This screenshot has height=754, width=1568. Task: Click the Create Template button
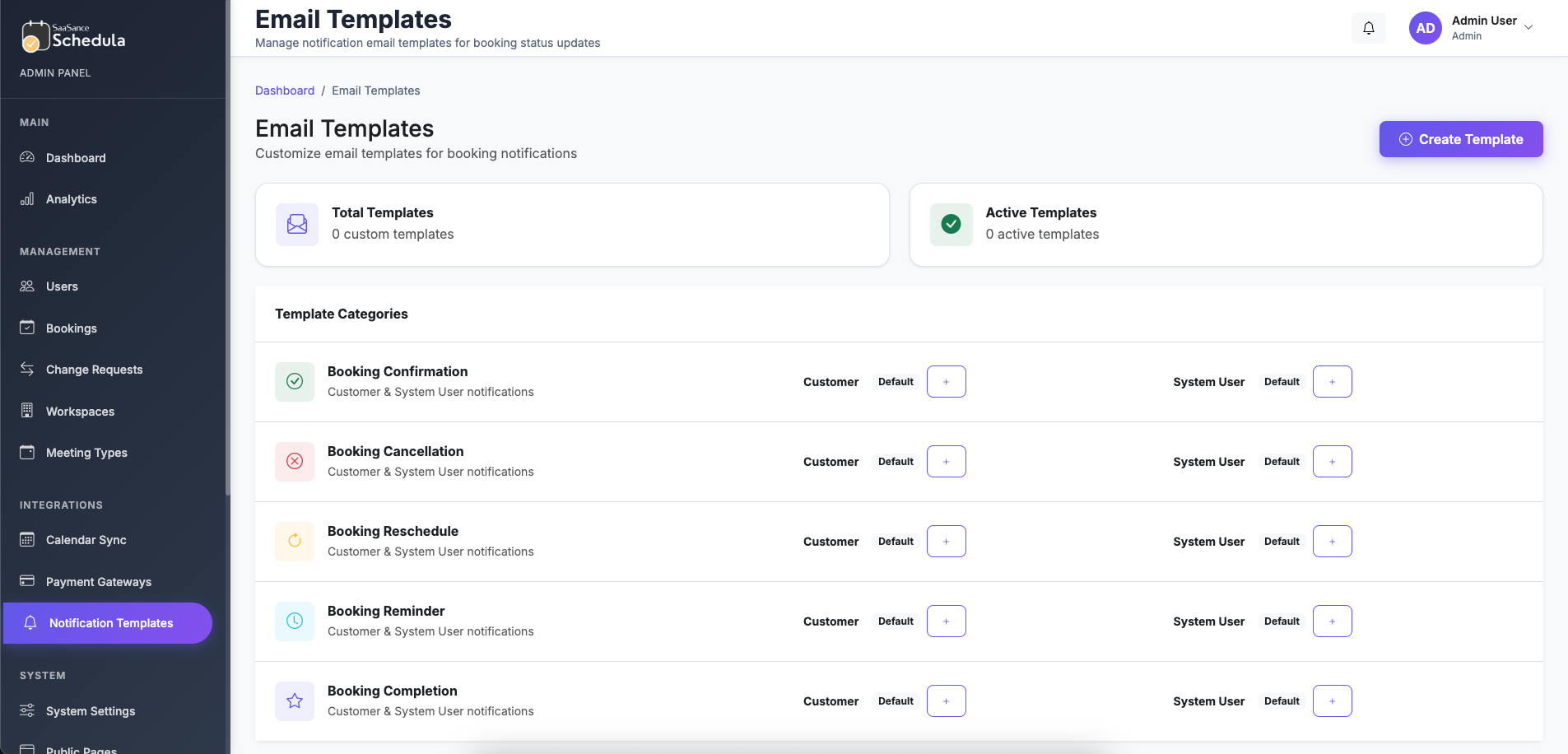1461,139
